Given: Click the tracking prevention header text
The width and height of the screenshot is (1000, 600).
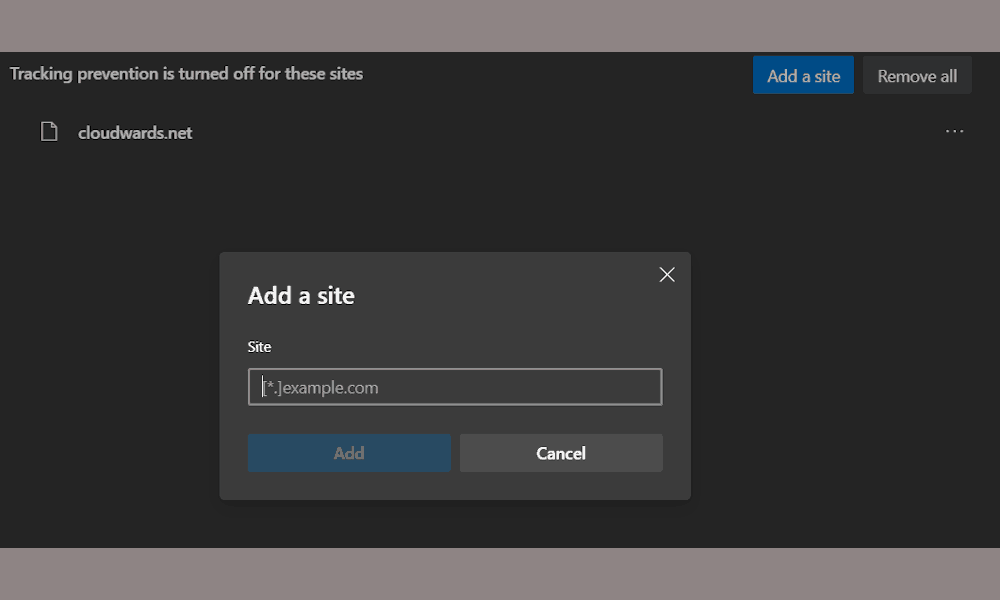Looking at the screenshot, I should coord(186,73).
